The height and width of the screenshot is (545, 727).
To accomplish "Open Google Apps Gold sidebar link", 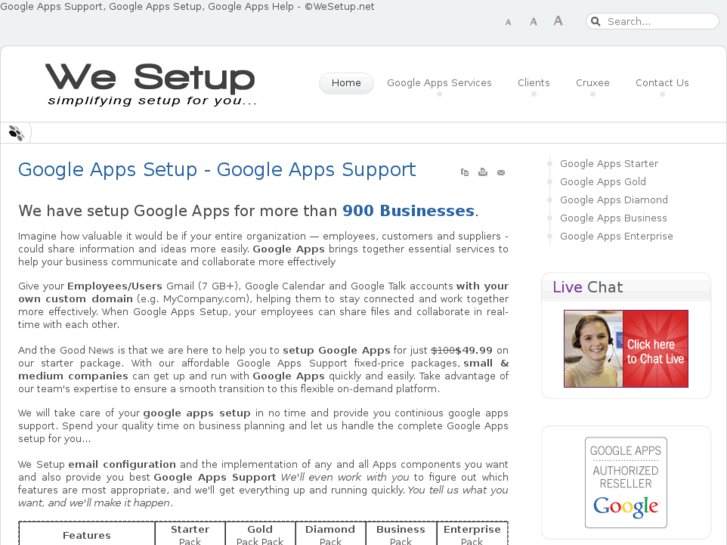I will [603, 182].
